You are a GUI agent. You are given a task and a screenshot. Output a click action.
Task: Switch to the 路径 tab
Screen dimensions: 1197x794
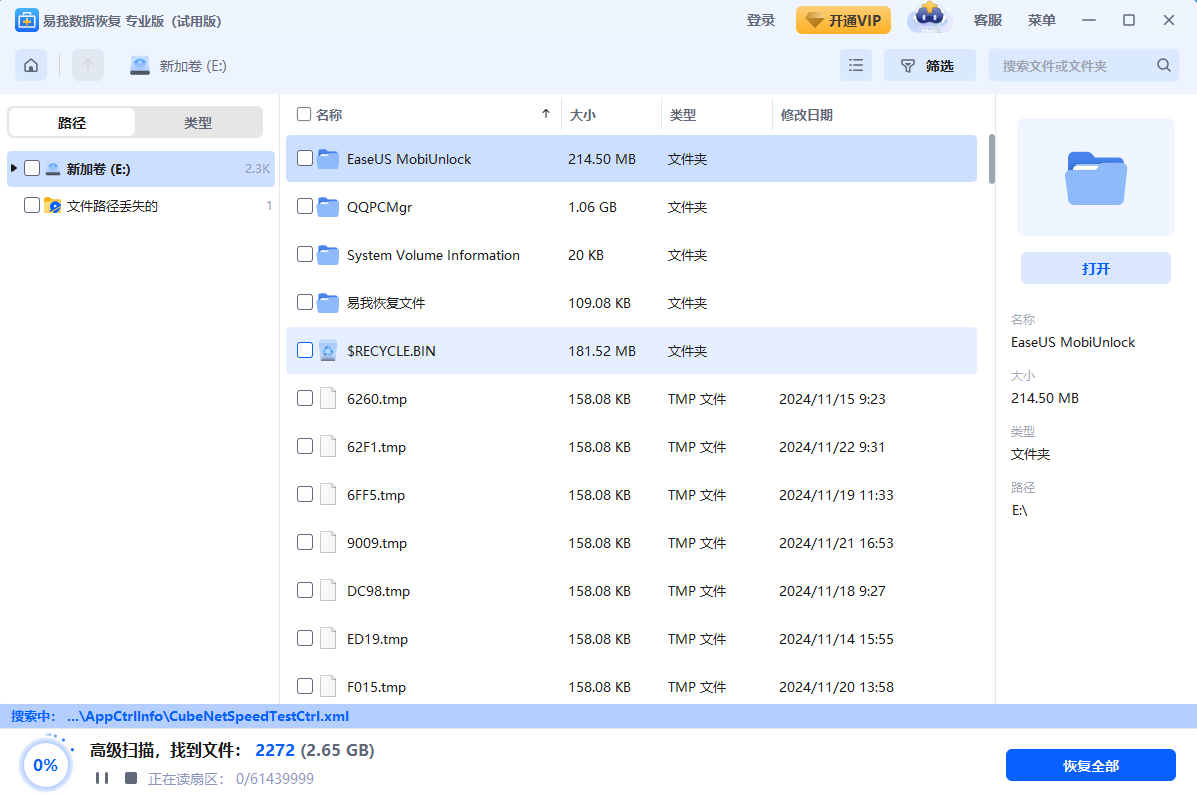coord(72,122)
